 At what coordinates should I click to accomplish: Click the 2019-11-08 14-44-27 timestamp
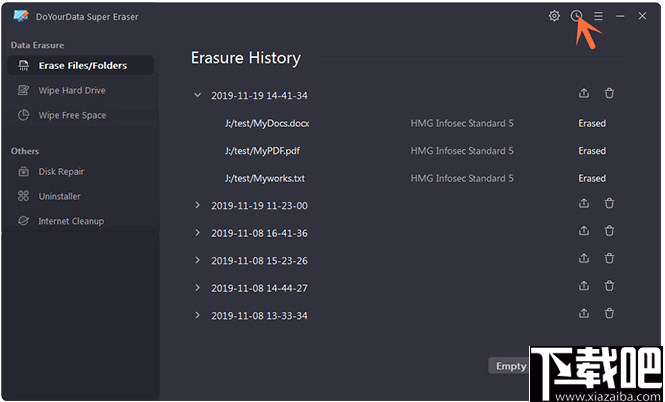260,288
